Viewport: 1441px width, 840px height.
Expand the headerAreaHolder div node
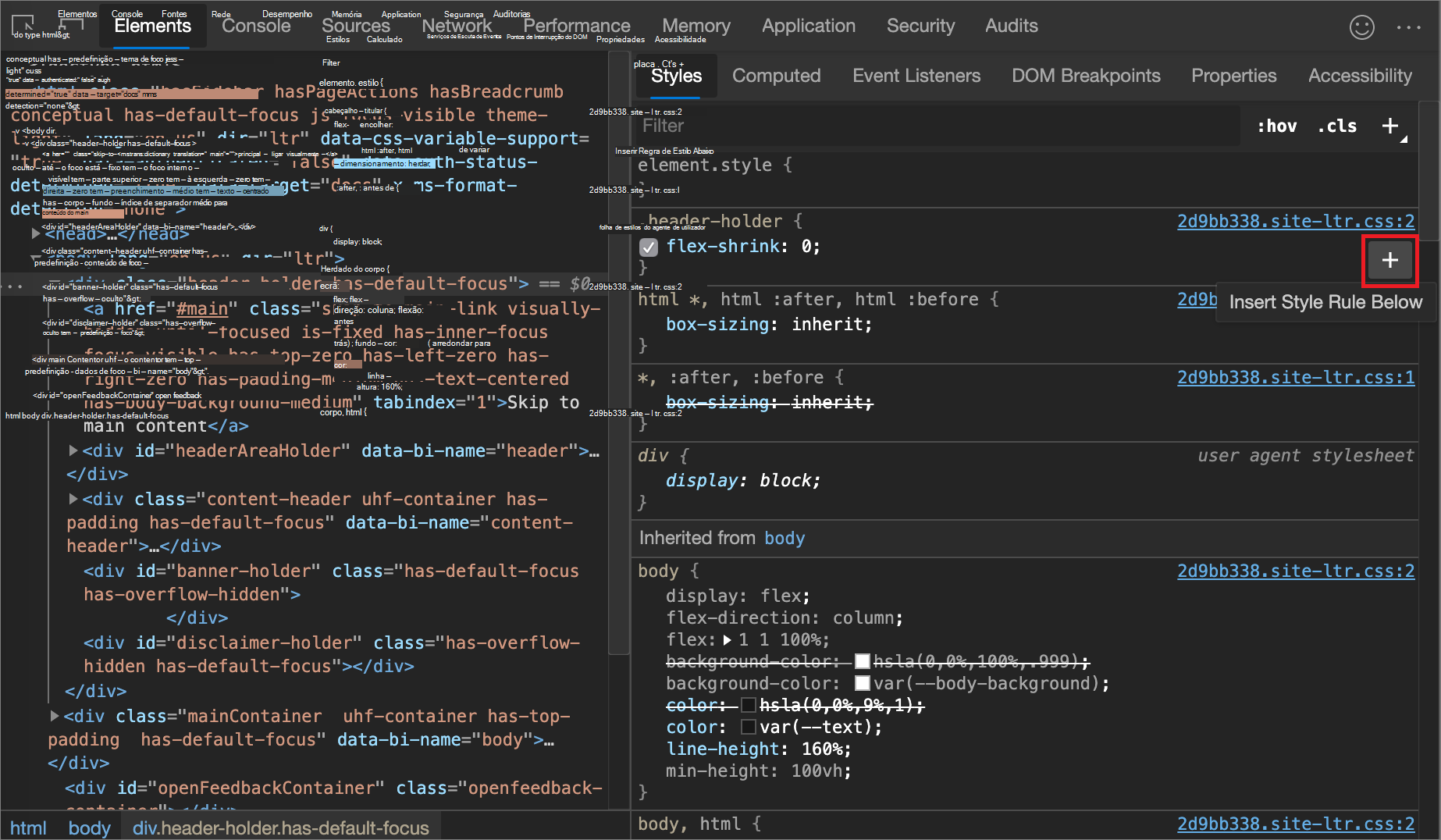coord(73,450)
